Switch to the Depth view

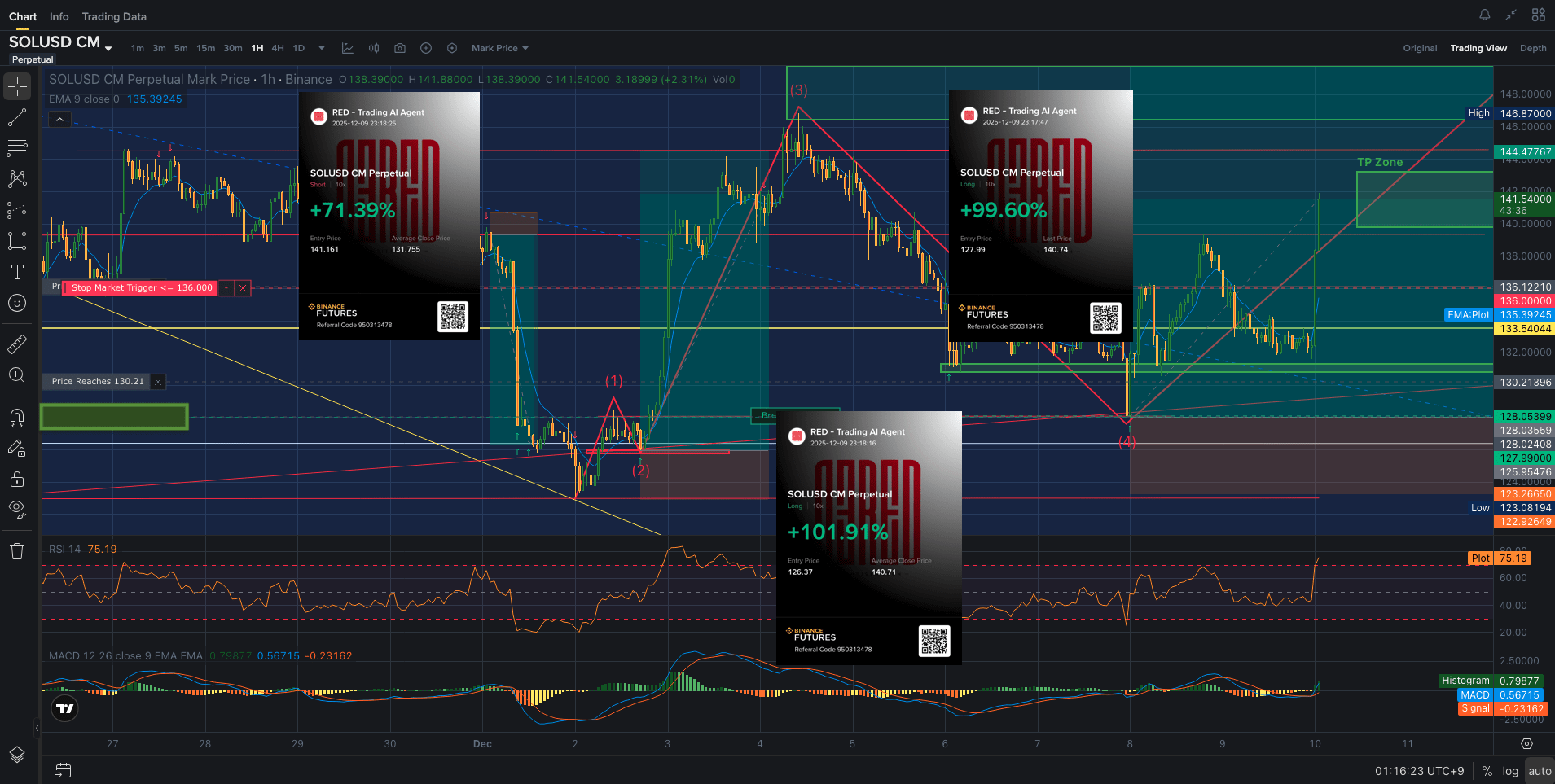(x=1533, y=48)
